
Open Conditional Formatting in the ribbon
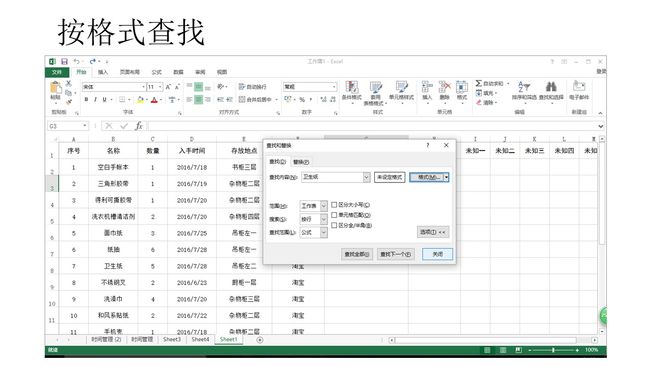[x=352, y=92]
